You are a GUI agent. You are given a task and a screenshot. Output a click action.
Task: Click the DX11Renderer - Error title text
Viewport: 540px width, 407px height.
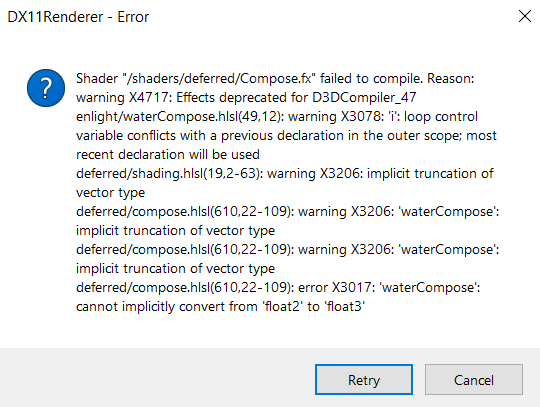point(78,17)
